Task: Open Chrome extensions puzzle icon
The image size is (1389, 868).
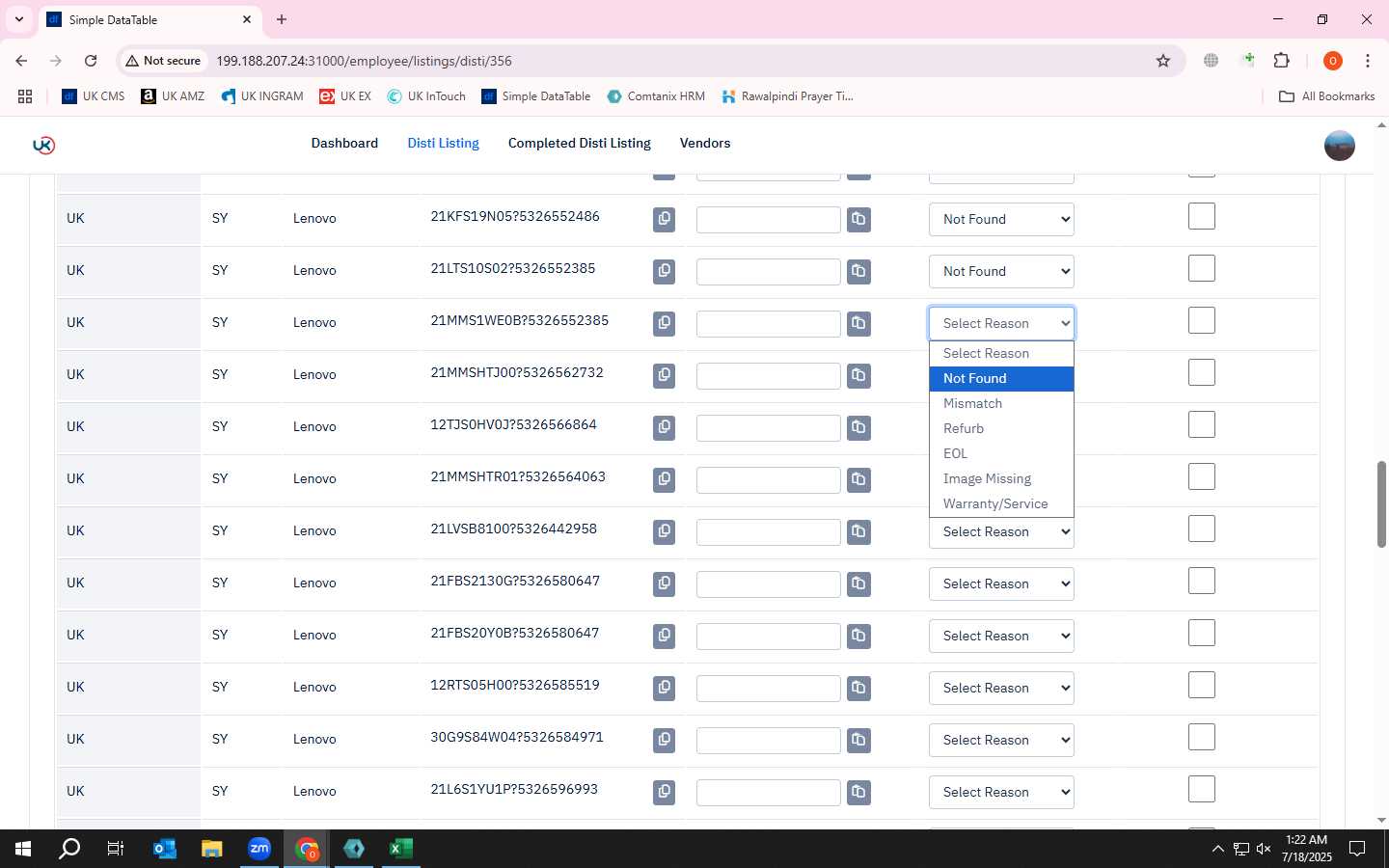Action: 1281,61
